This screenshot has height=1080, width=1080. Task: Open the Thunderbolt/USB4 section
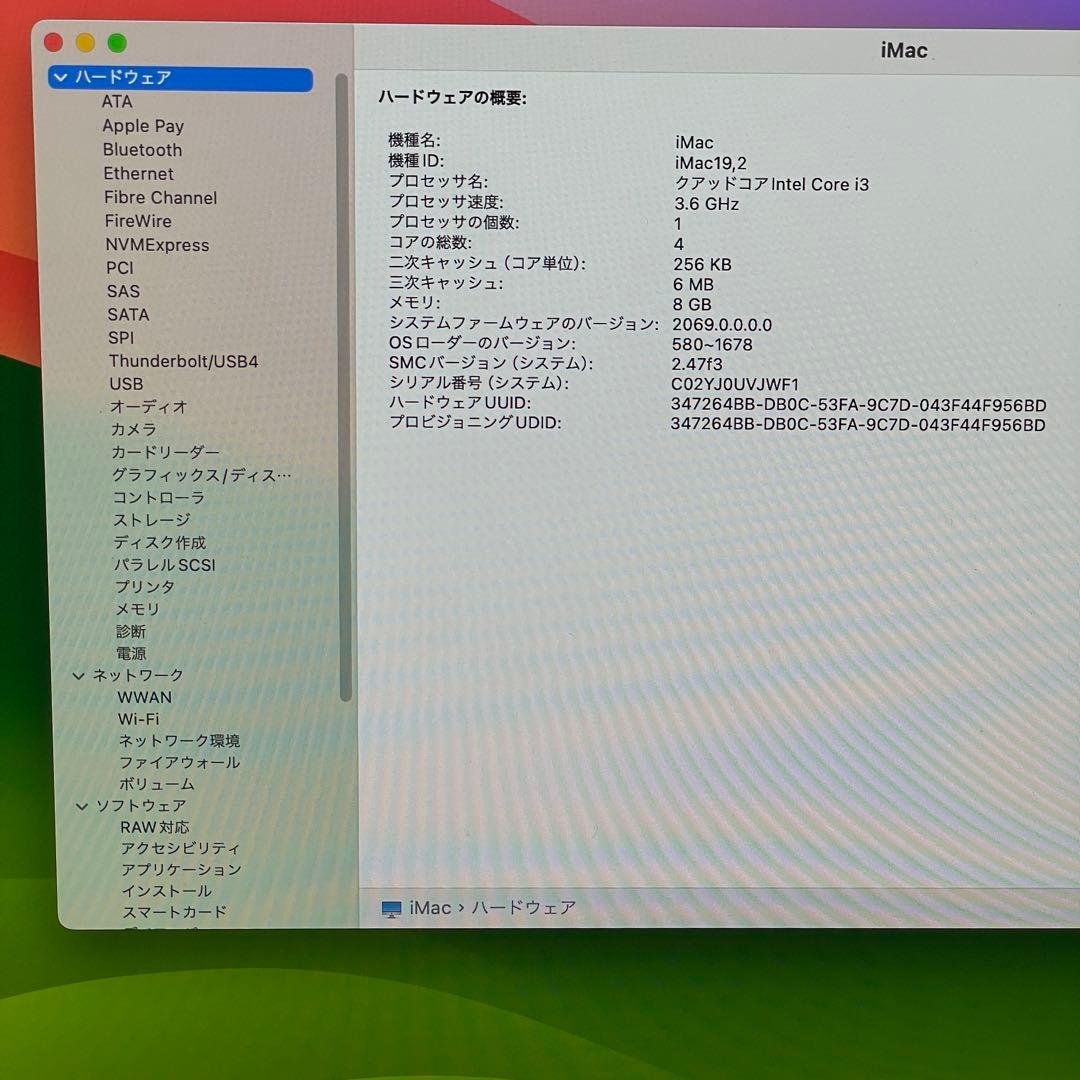point(185,361)
